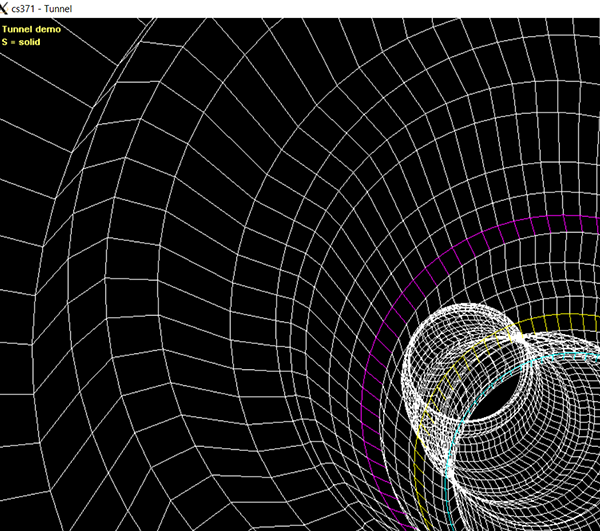Click the X app icon in title bar

(9, 8)
